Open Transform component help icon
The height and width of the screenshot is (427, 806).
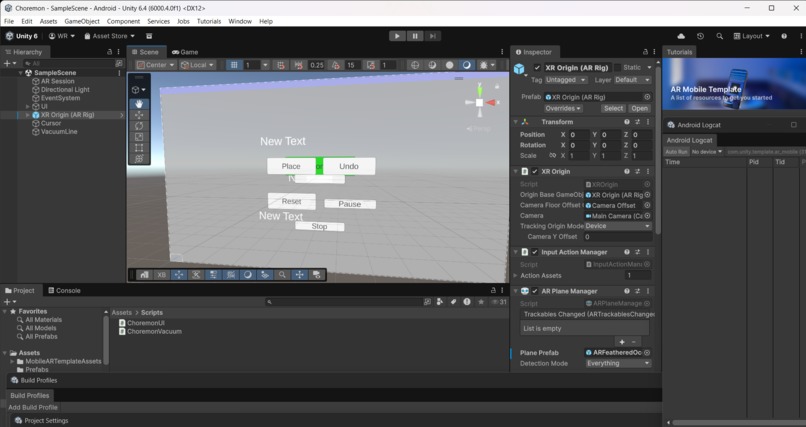tap(627, 122)
